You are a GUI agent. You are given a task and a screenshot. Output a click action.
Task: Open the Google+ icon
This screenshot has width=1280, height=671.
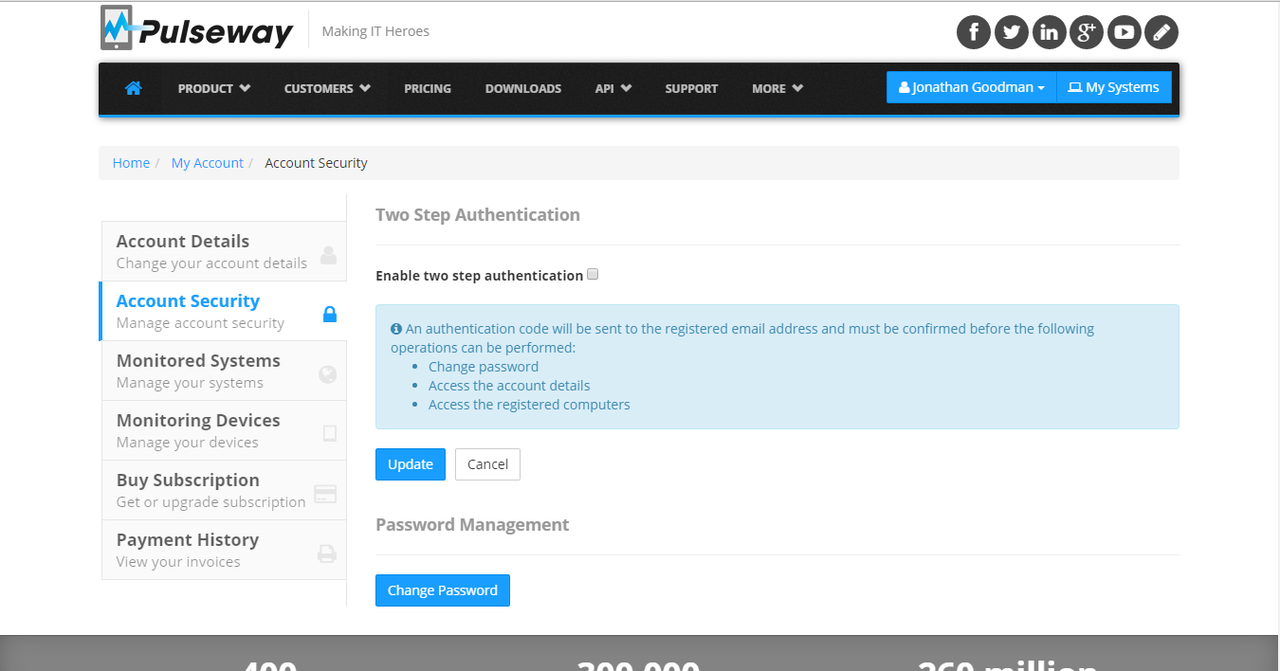tap(1086, 31)
